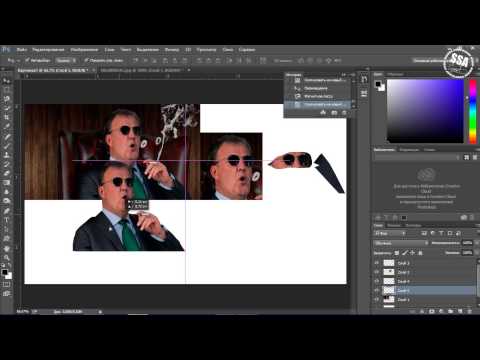Delete layer using Layers panel trash icon
Screen dimensions: 480x360
point(470,311)
